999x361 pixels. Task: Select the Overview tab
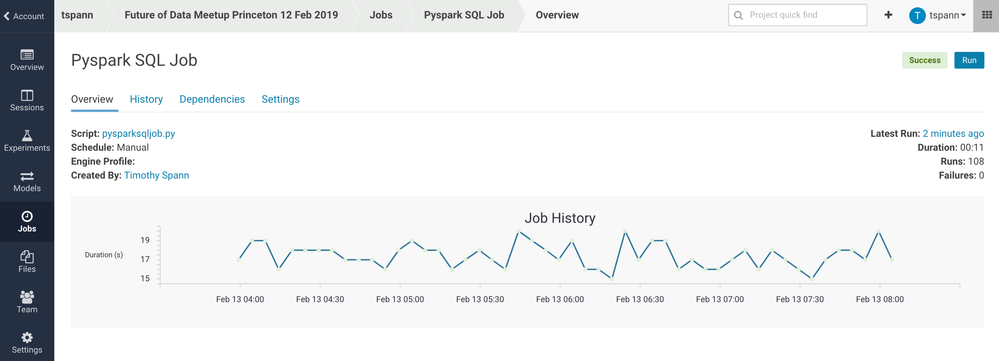click(92, 99)
